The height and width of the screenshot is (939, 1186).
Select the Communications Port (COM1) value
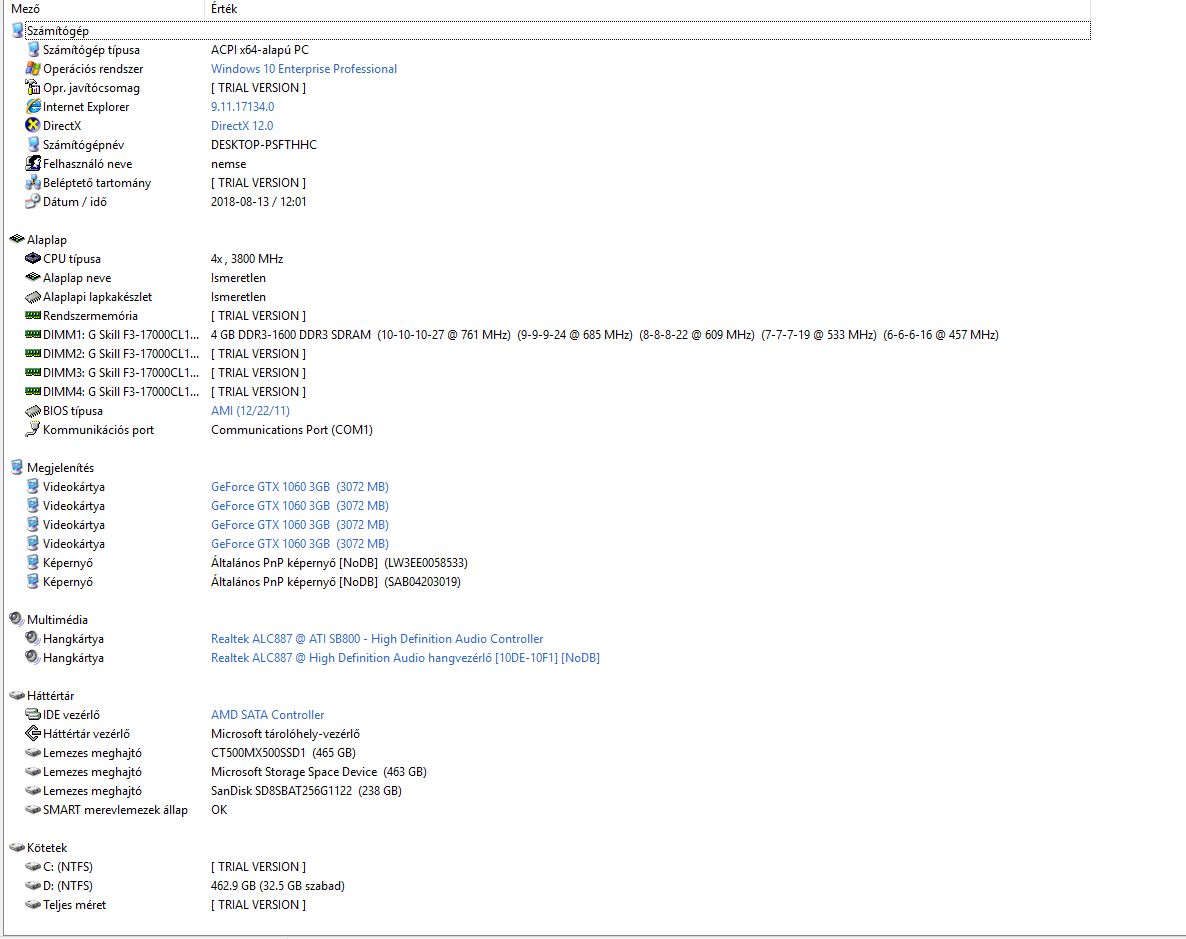291,430
